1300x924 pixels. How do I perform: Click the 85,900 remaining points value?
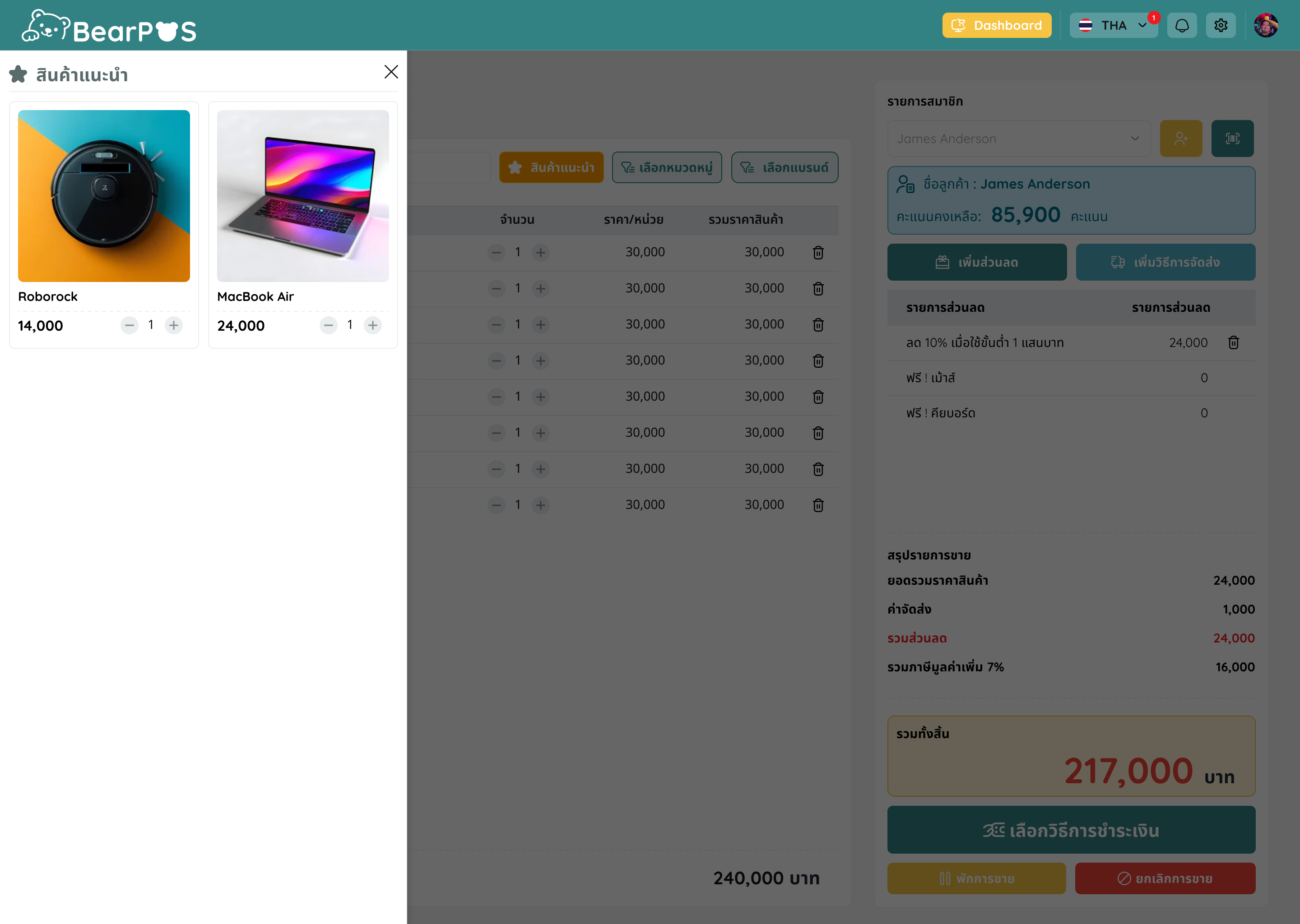point(1026,215)
